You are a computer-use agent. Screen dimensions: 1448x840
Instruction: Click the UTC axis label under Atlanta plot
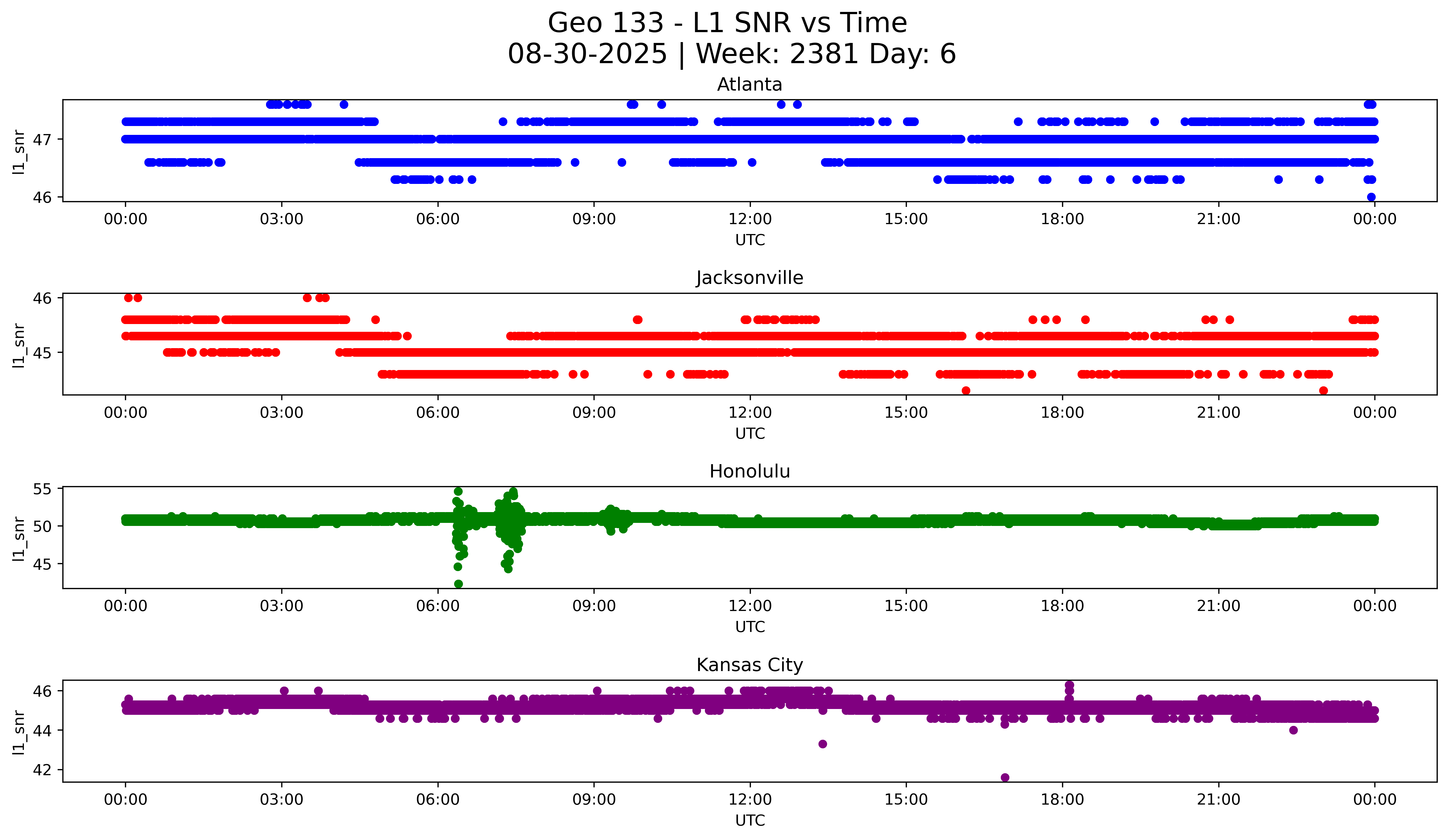point(750,240)
